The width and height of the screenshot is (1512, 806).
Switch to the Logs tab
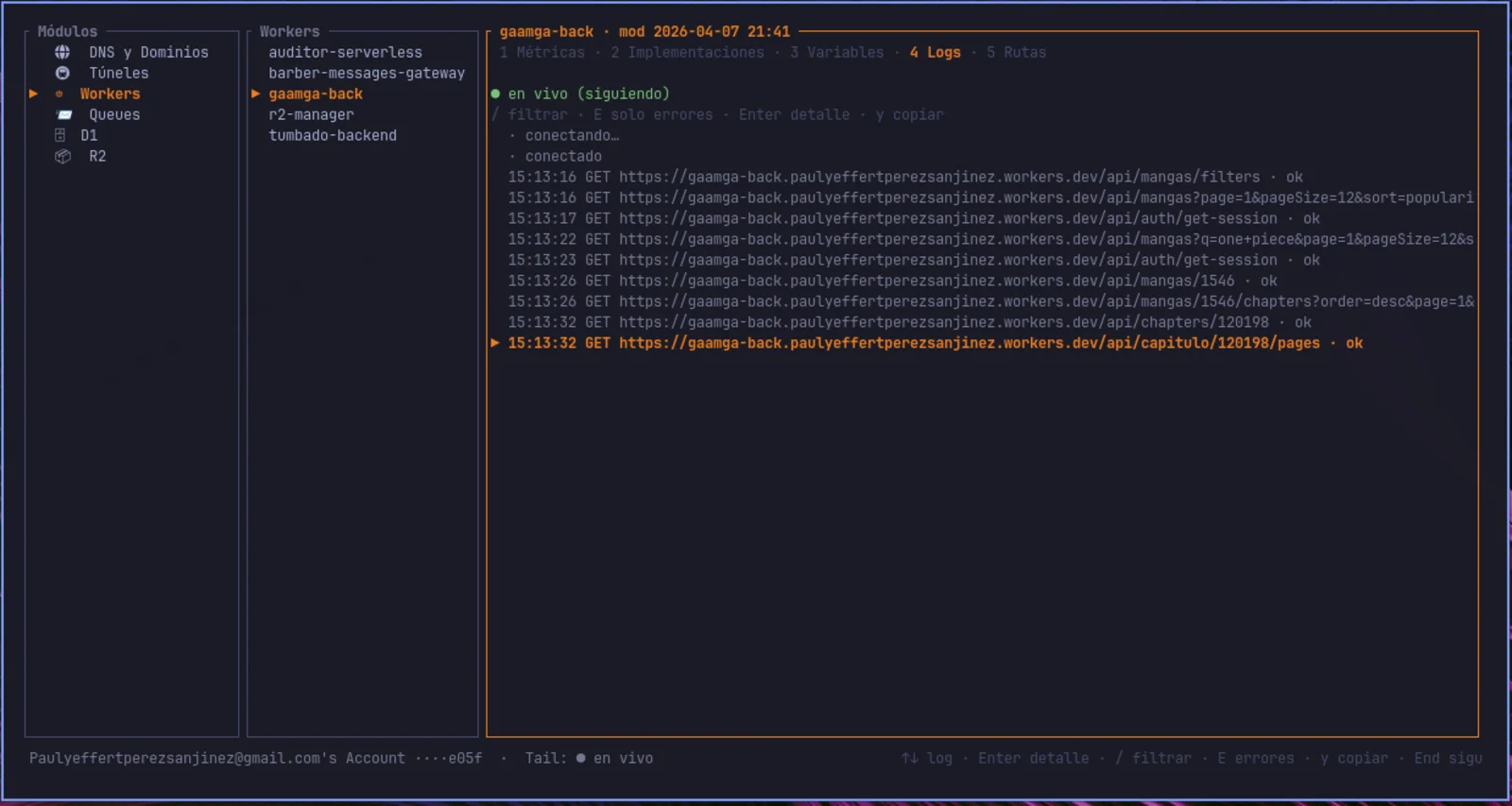tap(935, 52)
